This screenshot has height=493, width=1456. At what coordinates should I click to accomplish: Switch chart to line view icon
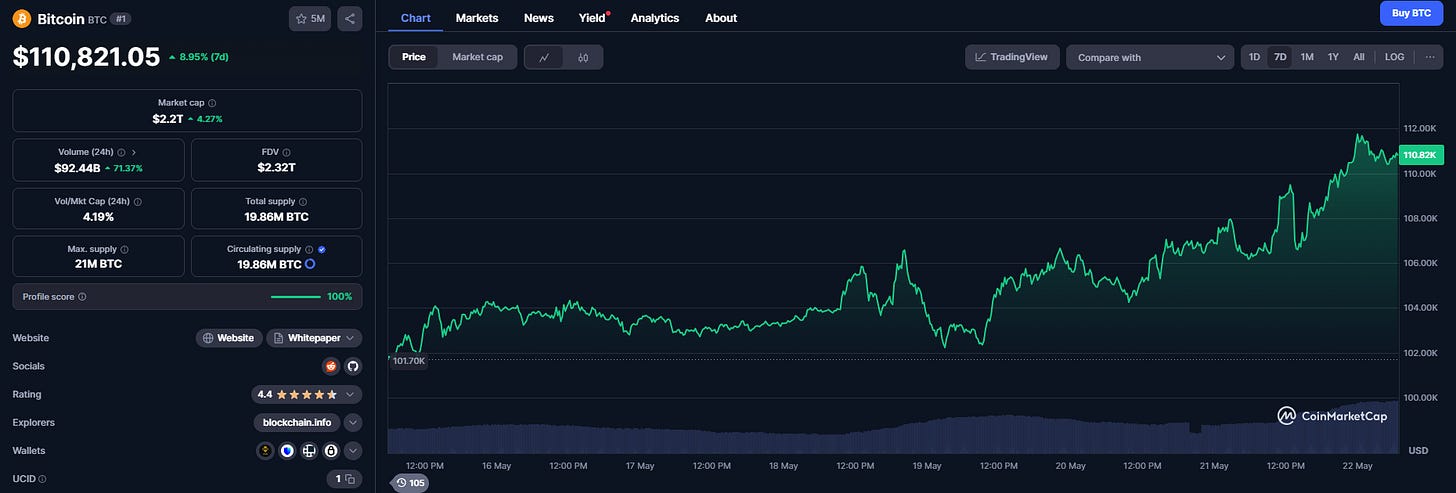click(x=544, y=57)
